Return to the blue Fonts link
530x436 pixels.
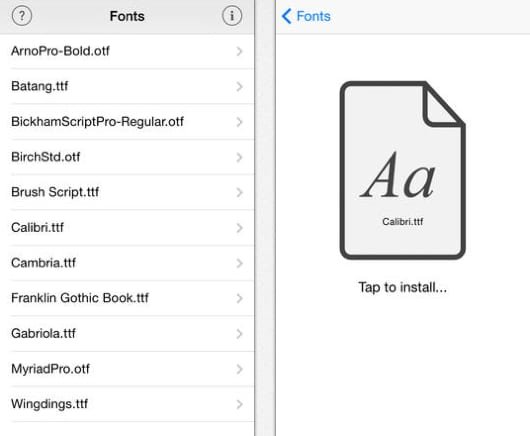313,16
